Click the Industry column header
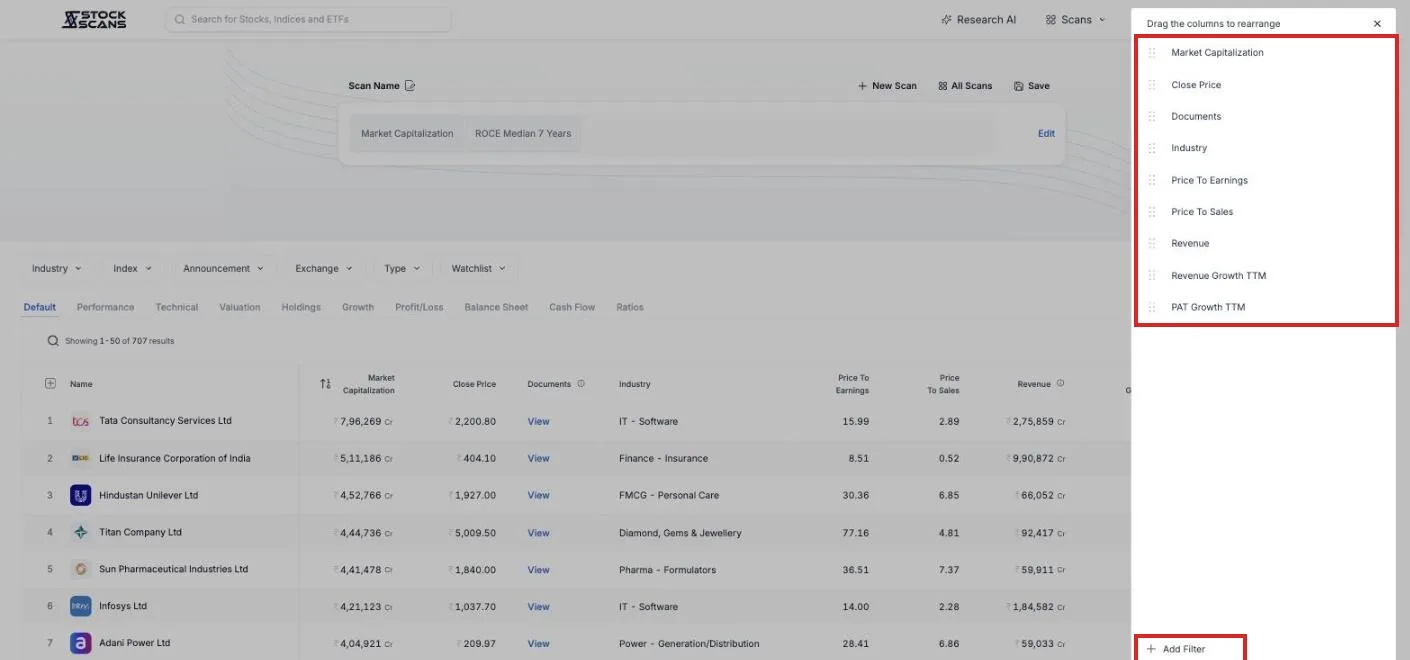This screenshot has width=1410, height=660. pos(634,384)
